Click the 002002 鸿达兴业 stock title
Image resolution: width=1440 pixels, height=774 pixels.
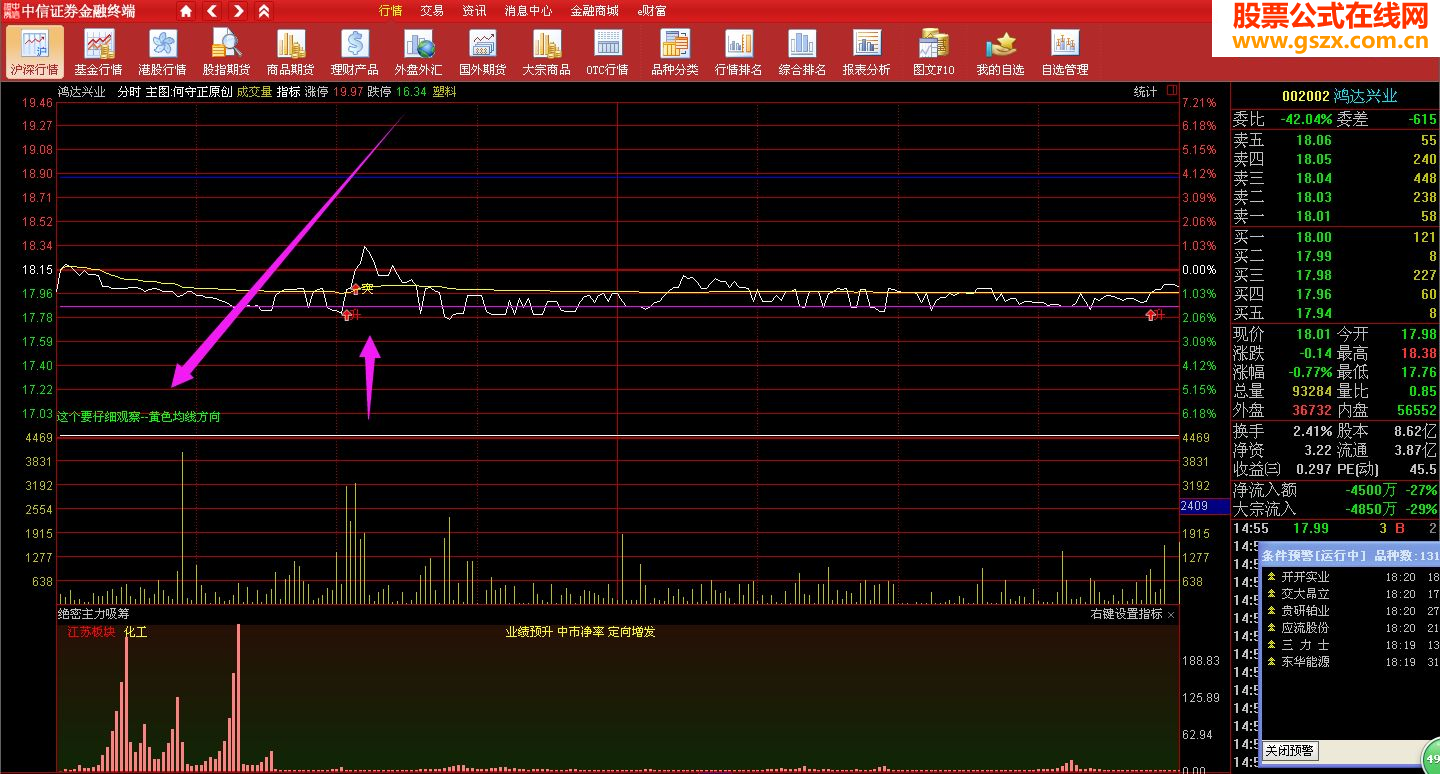pyautogui.click(x=1339, y=96)
